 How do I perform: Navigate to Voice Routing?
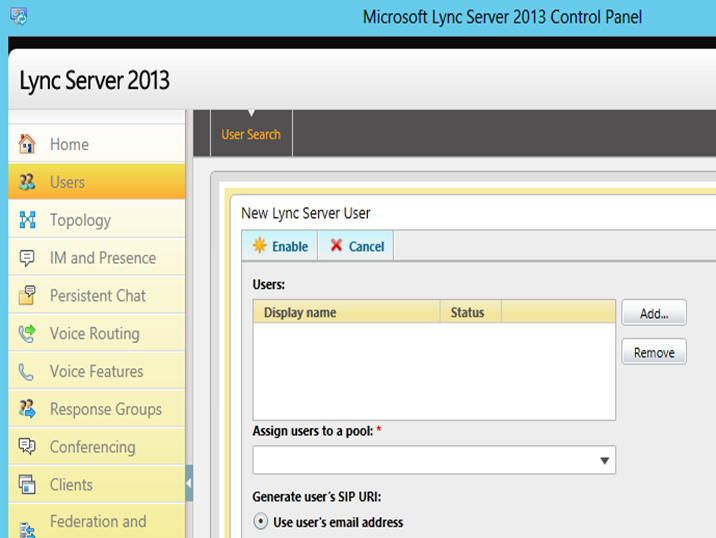click(x=97, y=333)
